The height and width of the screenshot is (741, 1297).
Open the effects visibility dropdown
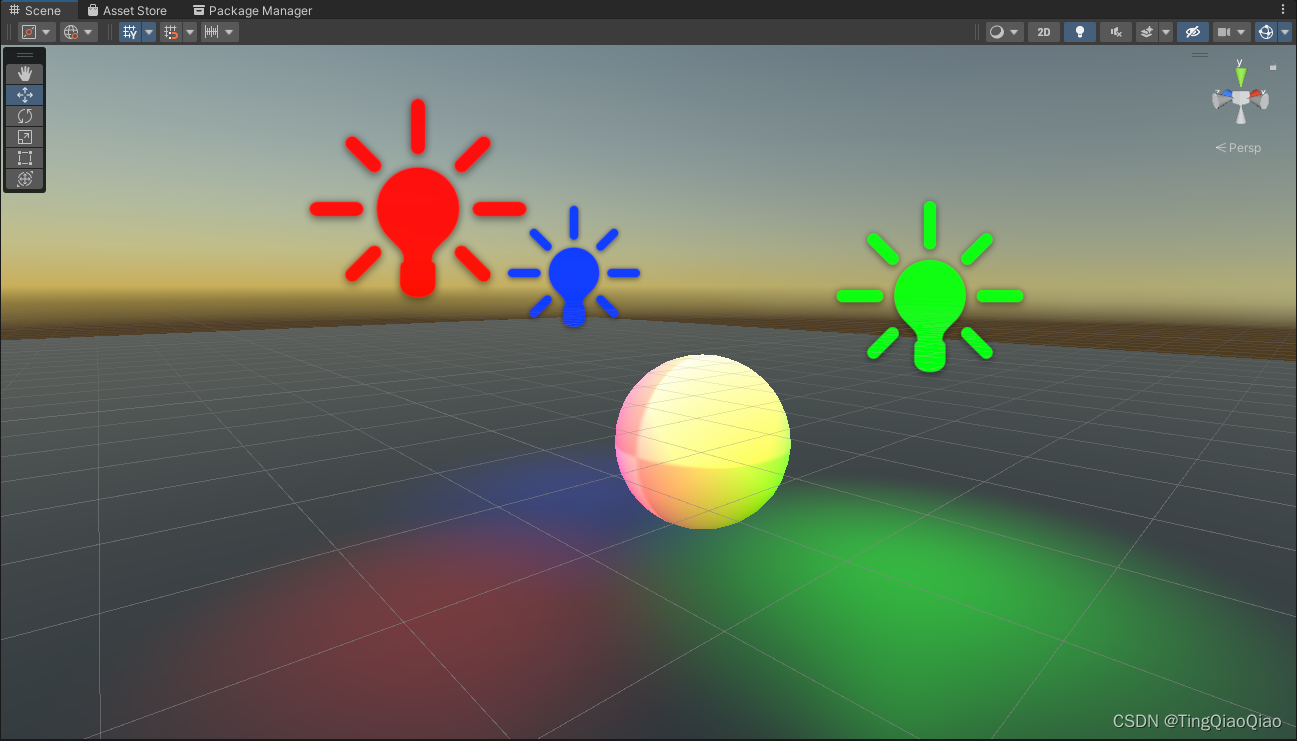coord(1165,31)
